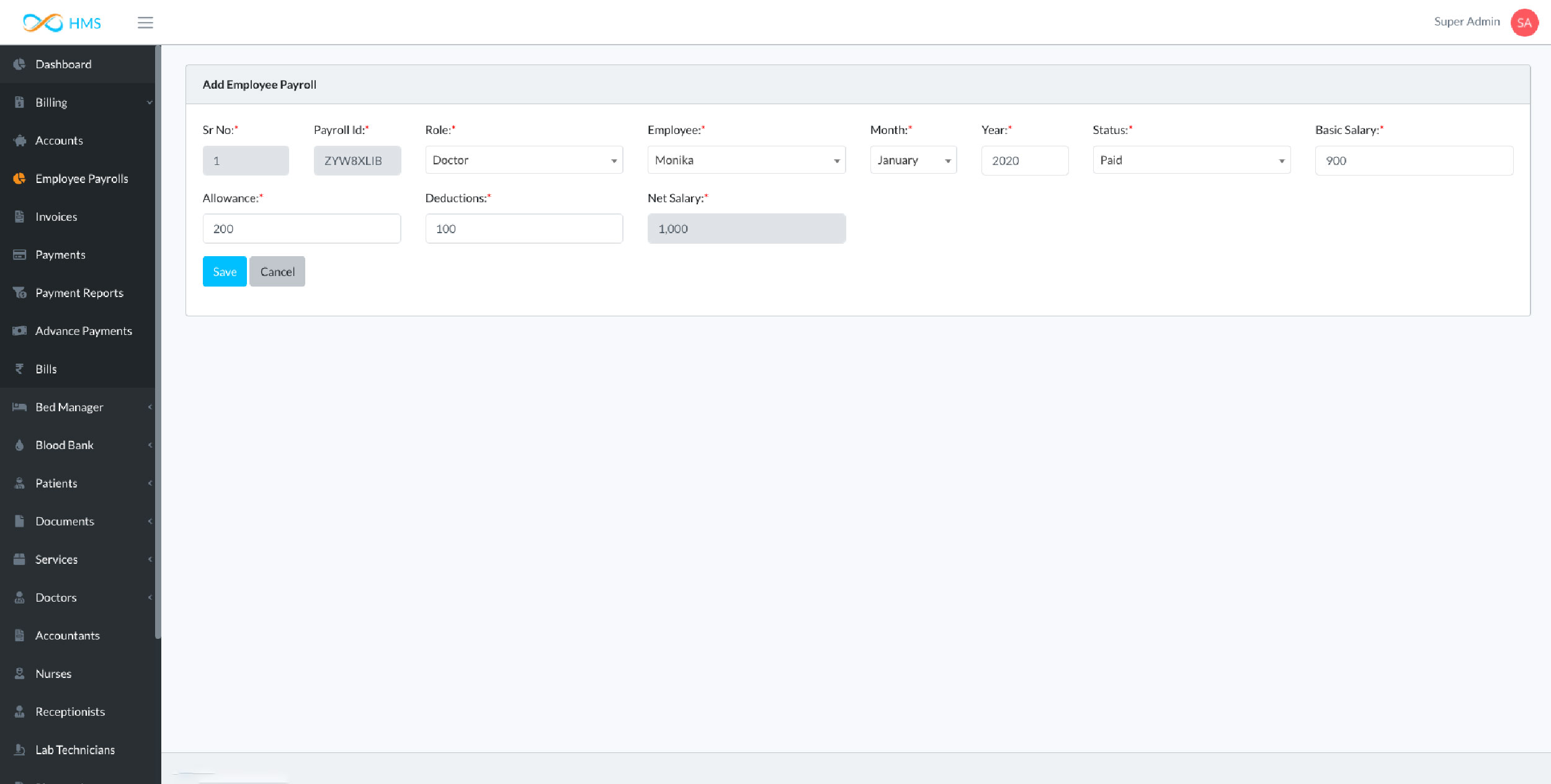Image resolution: width=1551 pixels, height=784 pixels.
Task: Save the employee payroll
Action: click(x=224, y=272)
